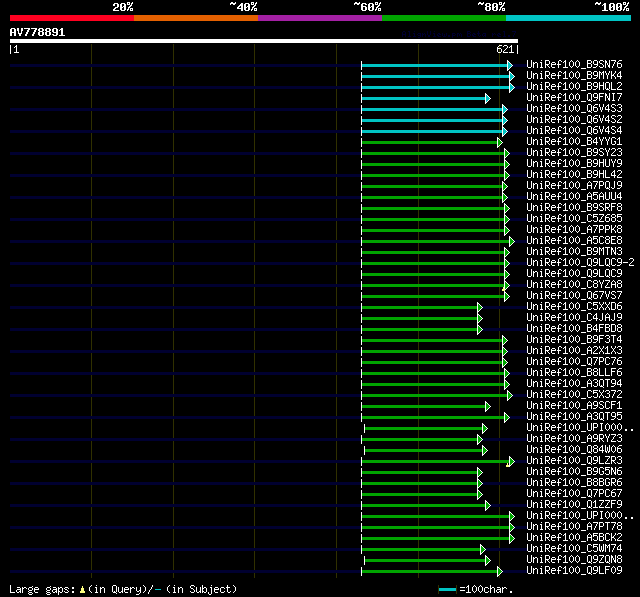
Task: Select the UniRef100_A9SCF1 label
Action: 574,406
